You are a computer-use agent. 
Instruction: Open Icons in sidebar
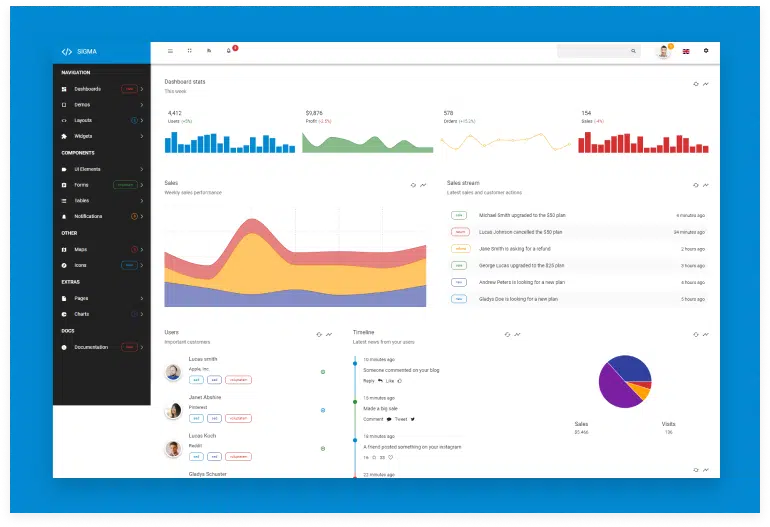(102, 265)
